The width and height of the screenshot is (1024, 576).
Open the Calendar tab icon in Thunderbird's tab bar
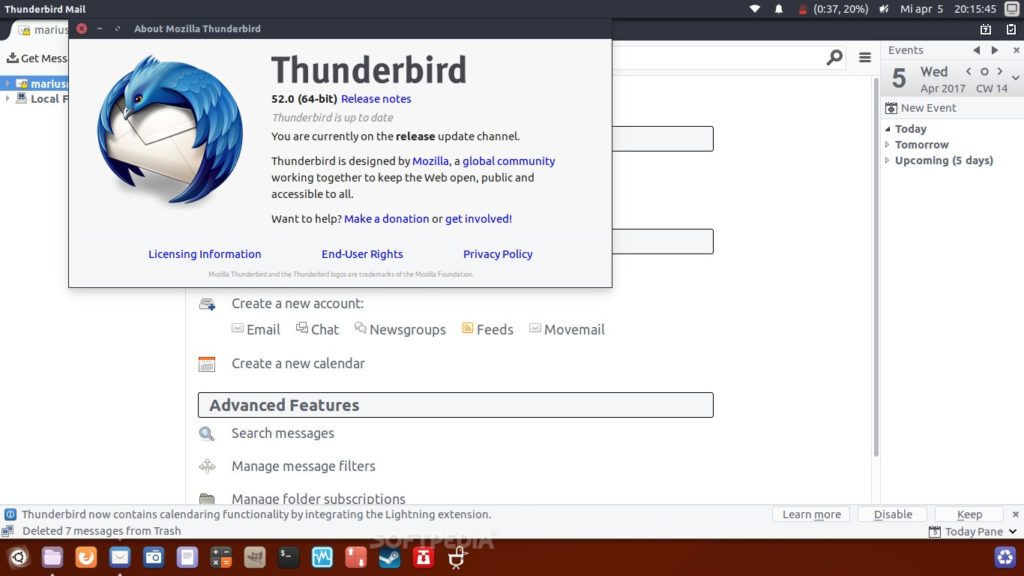click(985, 29)
